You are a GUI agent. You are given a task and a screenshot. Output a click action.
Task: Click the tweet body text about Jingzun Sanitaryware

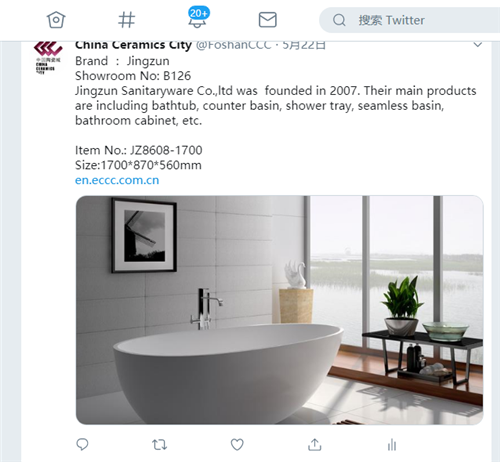click(275, 105)
